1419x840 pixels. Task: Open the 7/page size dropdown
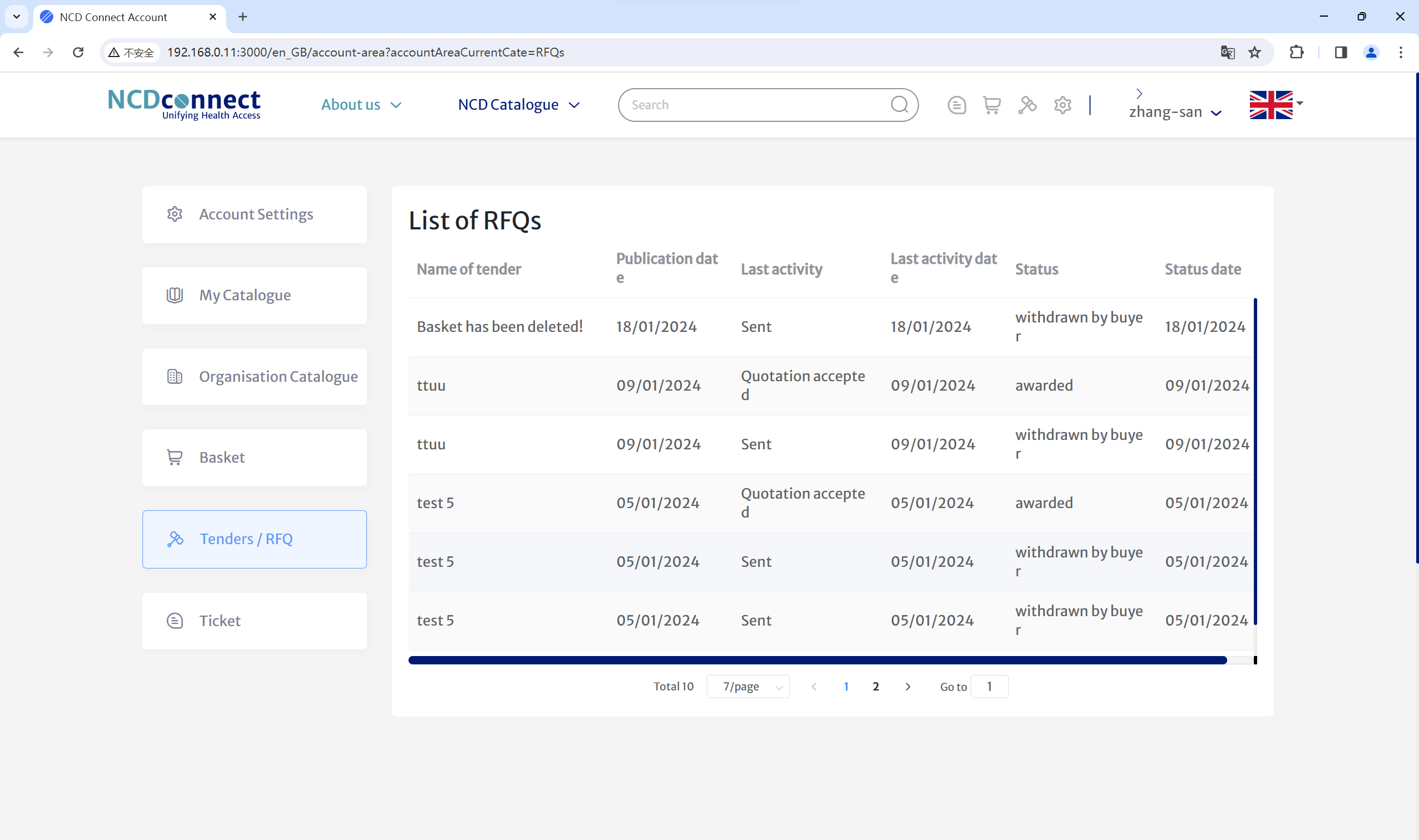click(747, 687)
